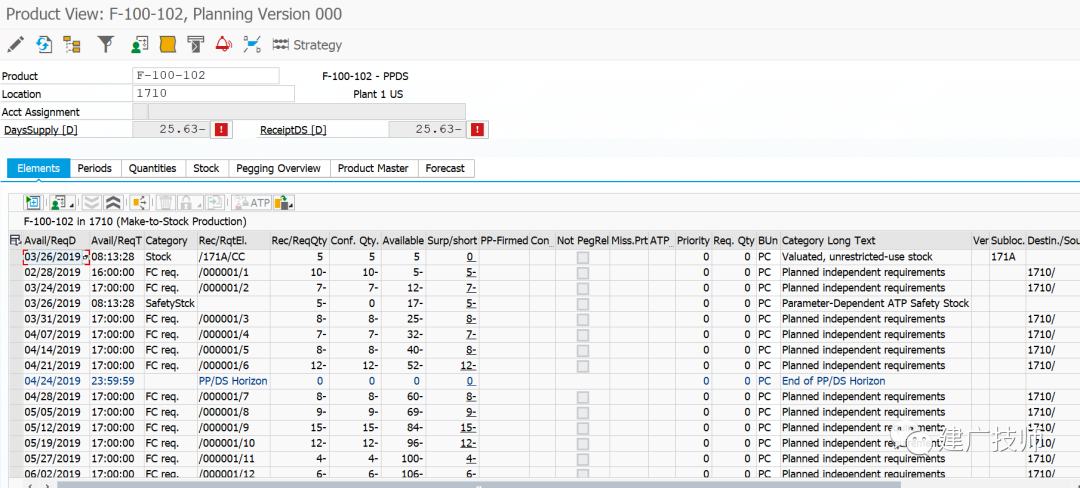
Task: Click the orange log sheet icon
Action: coord(167,45)
